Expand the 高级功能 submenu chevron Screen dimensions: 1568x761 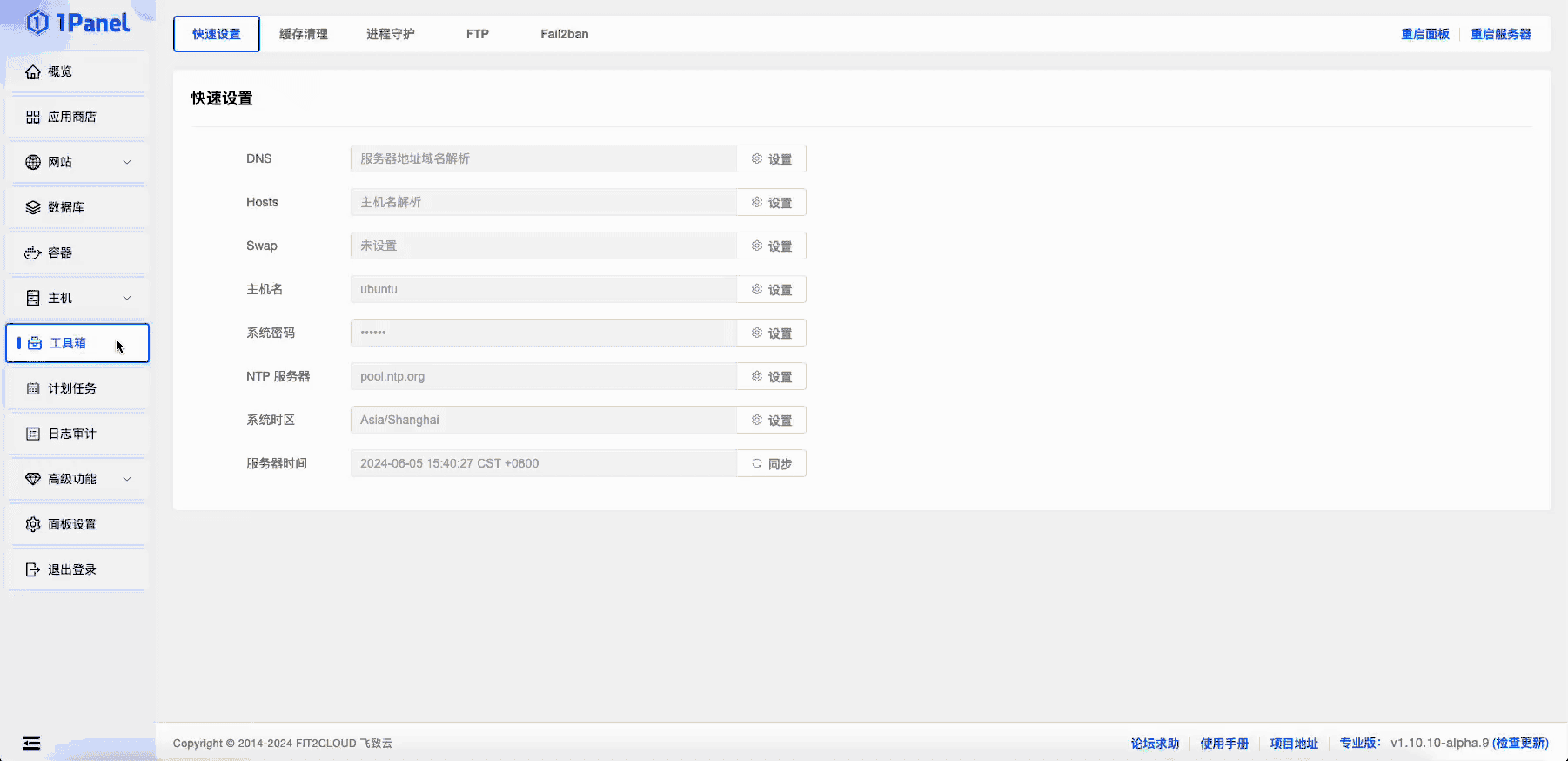click(x=127, y=479)
